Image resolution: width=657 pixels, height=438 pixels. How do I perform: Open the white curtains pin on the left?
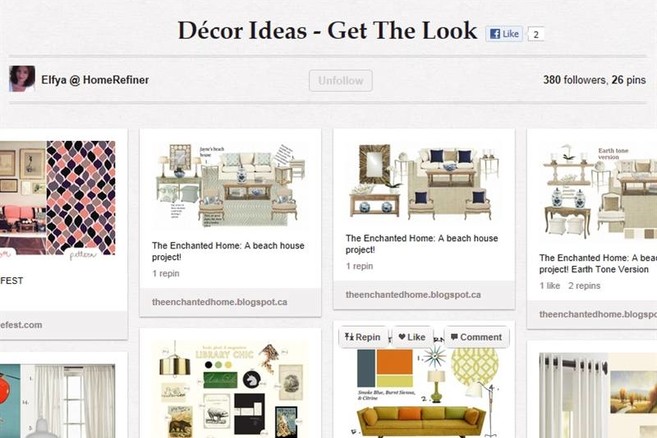click(x=57, y=401)
